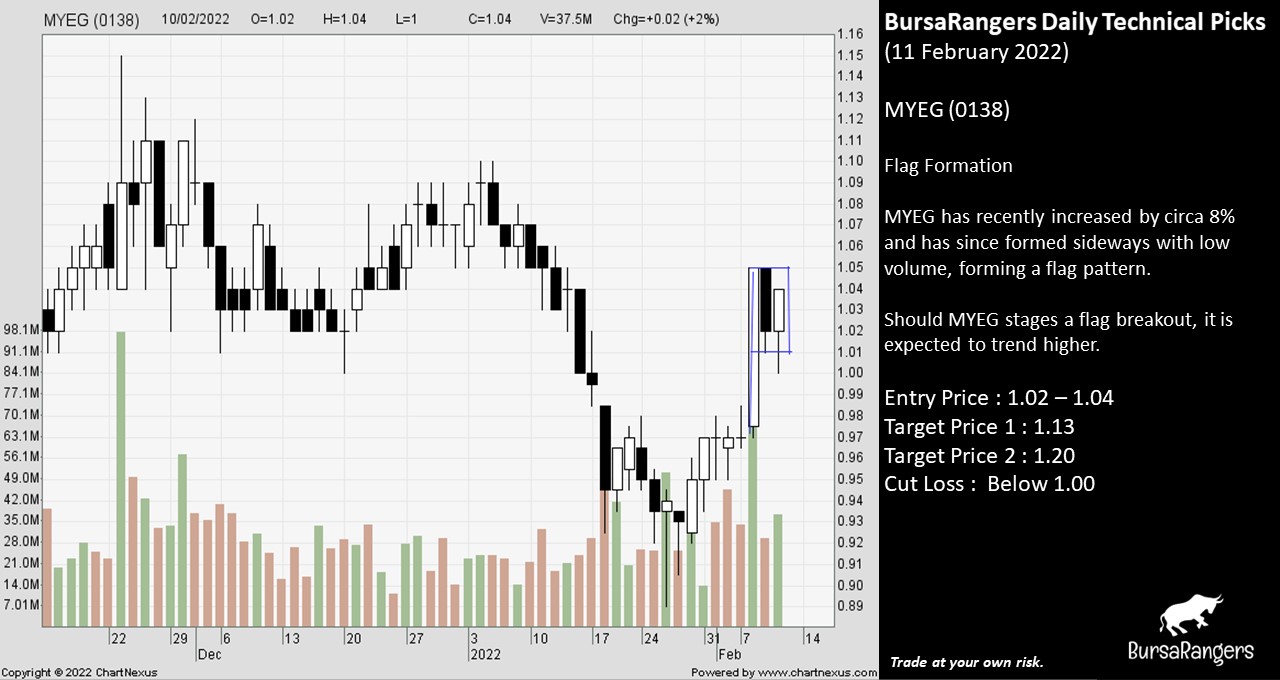Click the C=1.04 close value

(492, 20)
